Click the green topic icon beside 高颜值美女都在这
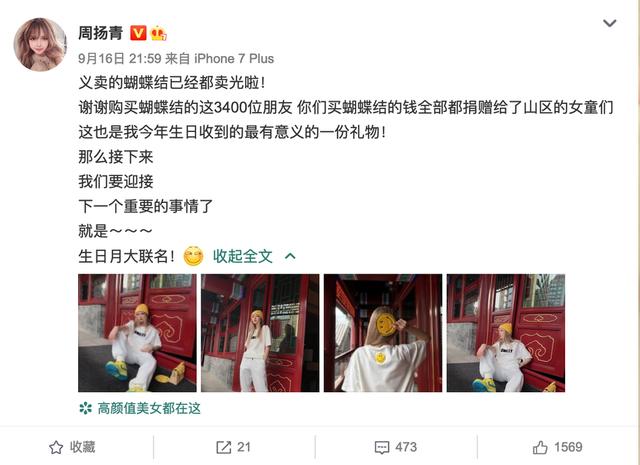The width and height of the screenshot is (640, 465). click(85, 408)
